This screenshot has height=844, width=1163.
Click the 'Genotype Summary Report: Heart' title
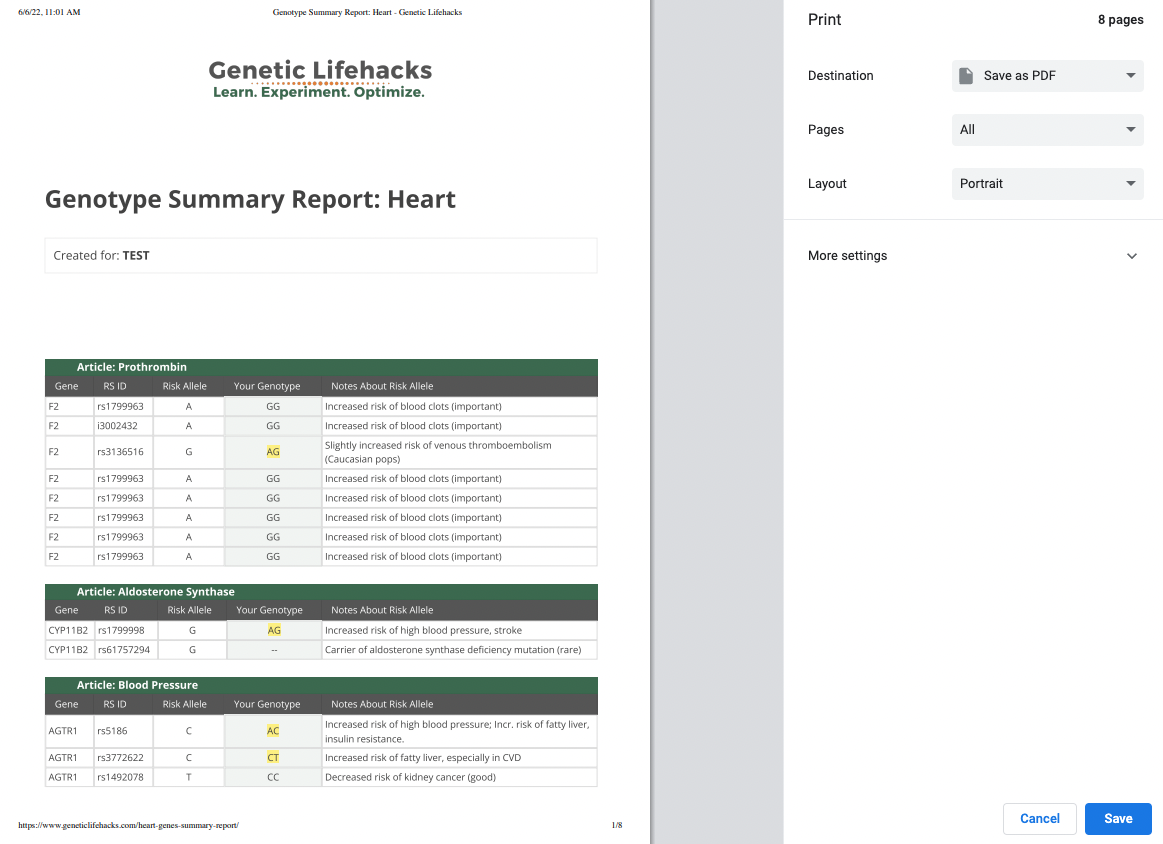click(x=250, y=200)
